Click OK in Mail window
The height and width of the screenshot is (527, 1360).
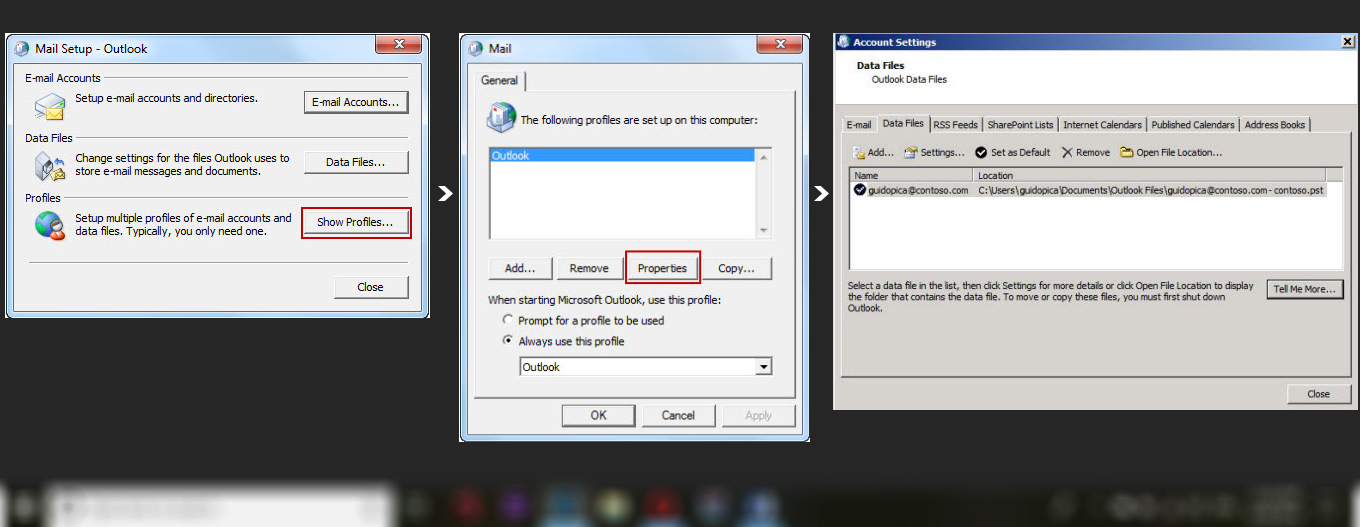coord(598,415)
